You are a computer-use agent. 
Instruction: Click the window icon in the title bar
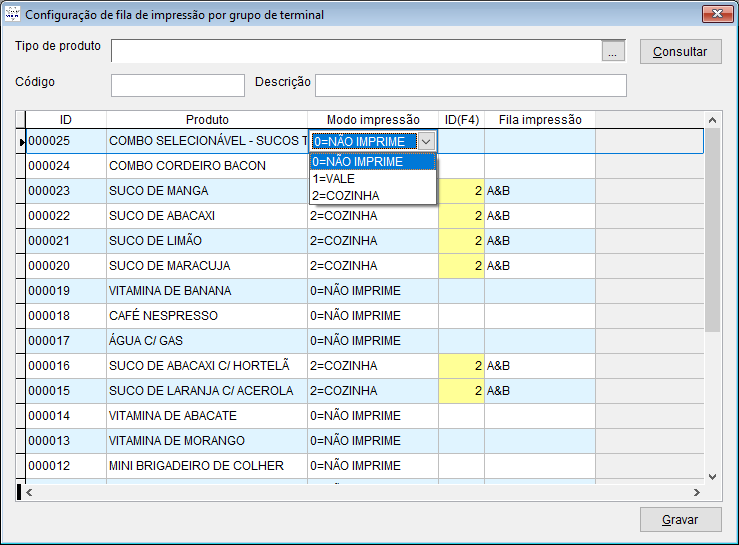12,15
